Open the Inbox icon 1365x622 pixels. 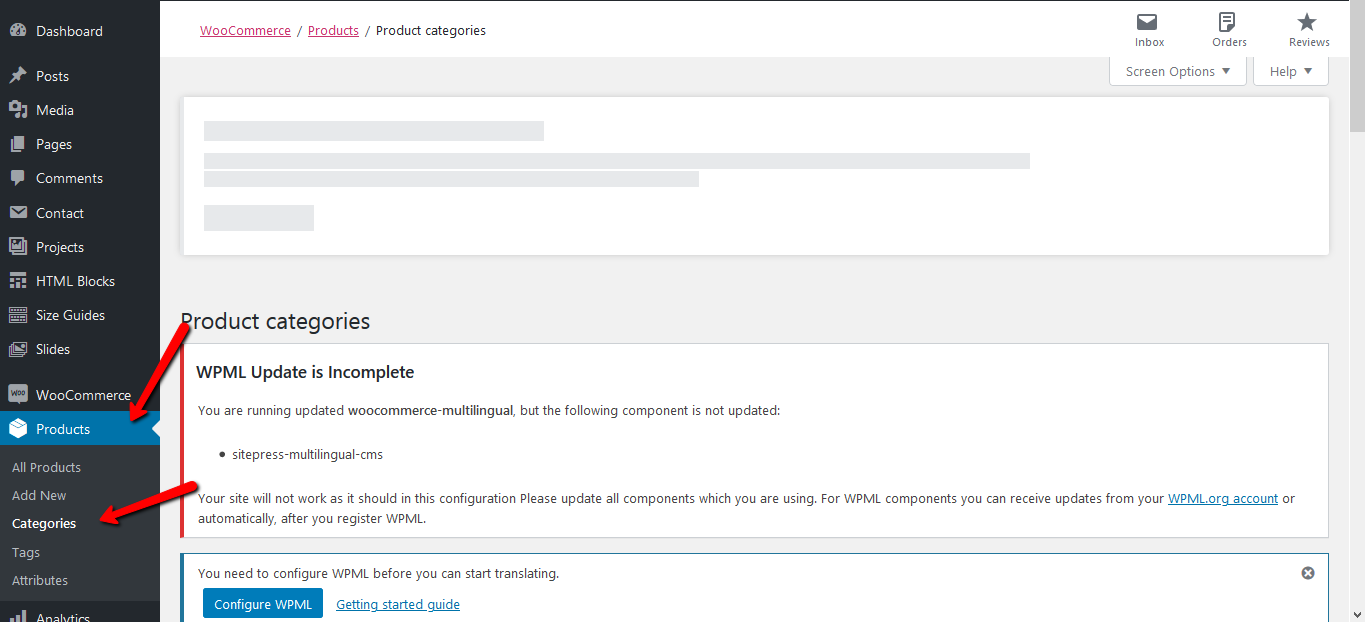1149,22
